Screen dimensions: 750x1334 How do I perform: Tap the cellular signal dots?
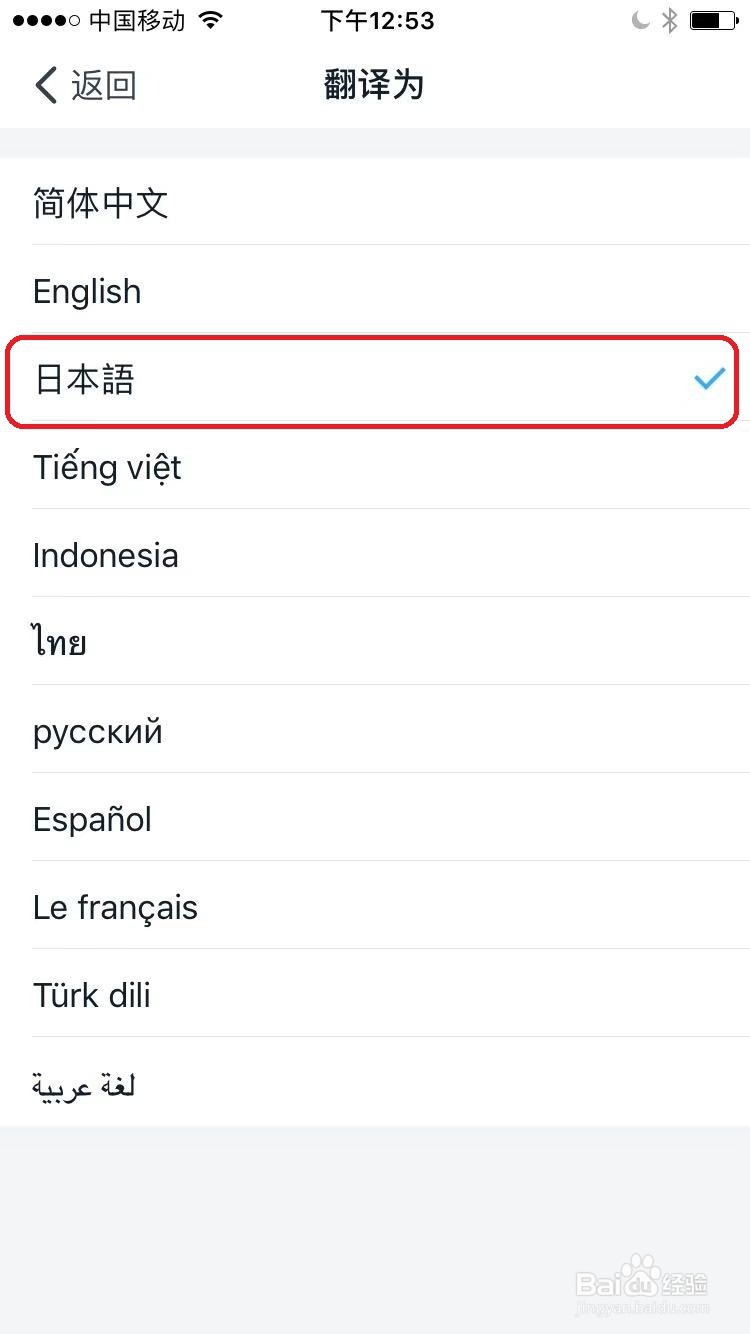coord(46,20)
